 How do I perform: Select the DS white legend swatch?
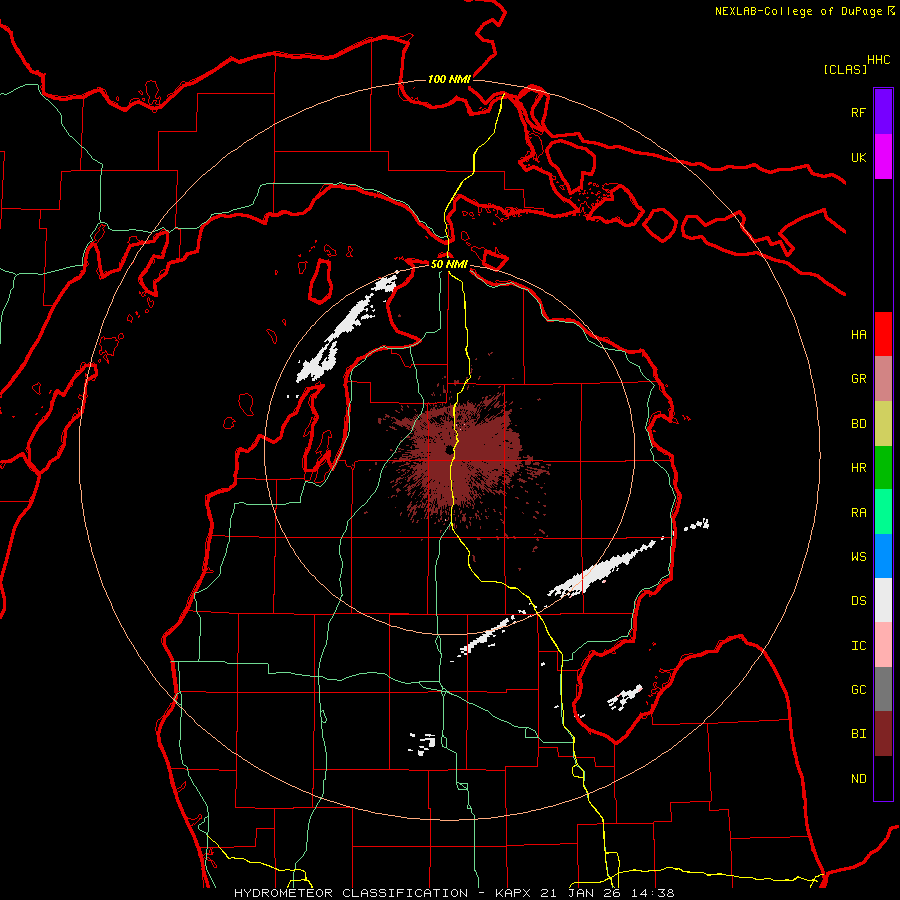click(x=883, y=600)
